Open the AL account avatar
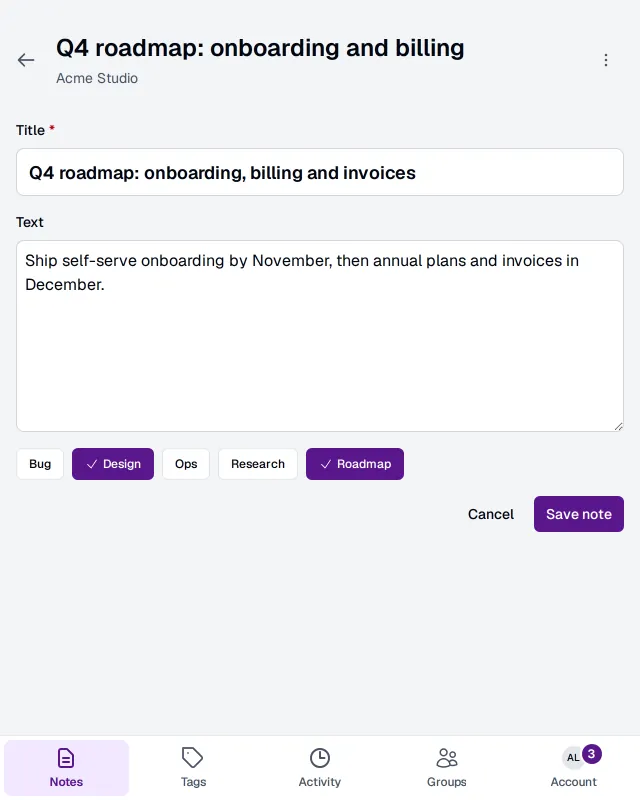Viewport: 640px width, 800px height. click(x=573, y=758)
